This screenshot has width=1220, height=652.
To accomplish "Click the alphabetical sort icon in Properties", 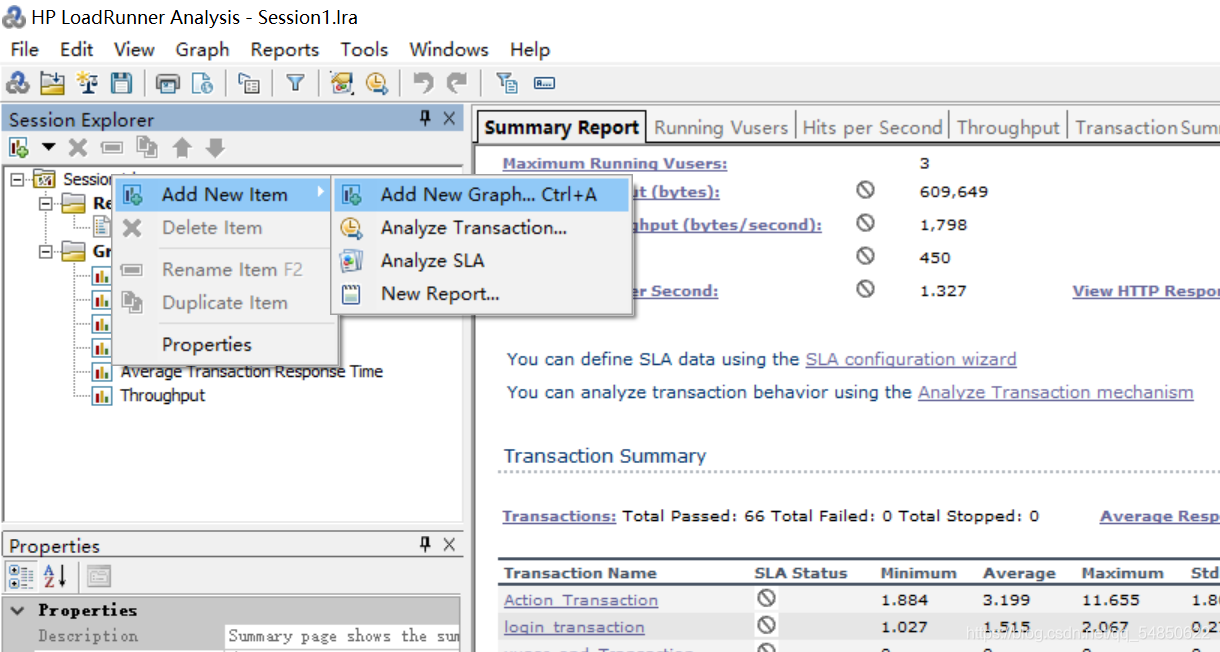I will 54,575.
